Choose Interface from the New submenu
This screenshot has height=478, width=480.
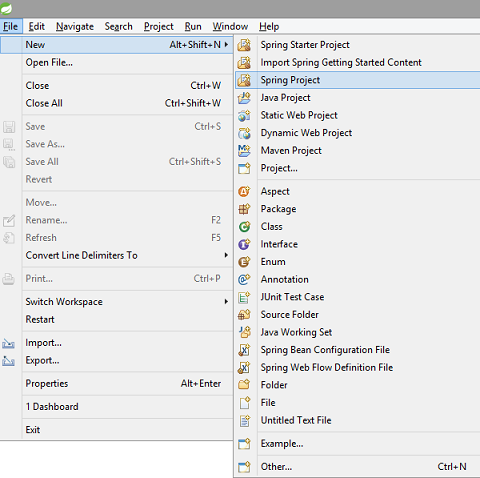click(358, 244)
